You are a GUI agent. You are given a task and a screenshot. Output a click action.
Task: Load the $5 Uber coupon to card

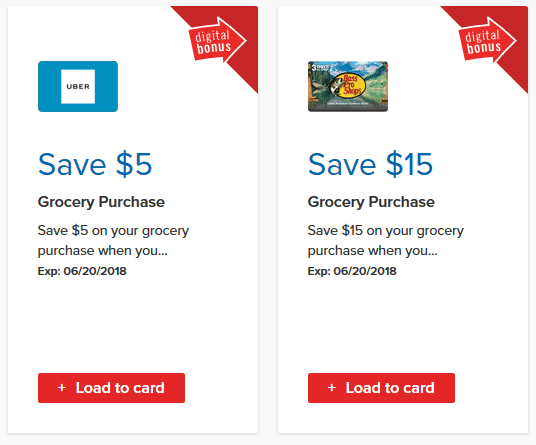(x=111, y=388)
